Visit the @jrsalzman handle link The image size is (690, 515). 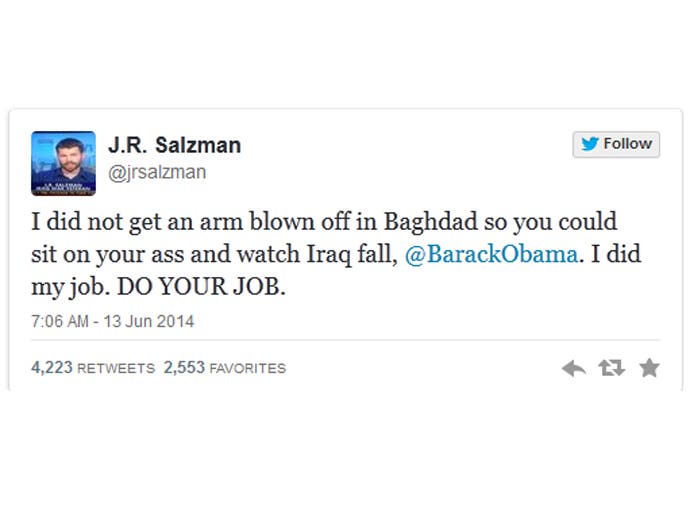point(157,172)
